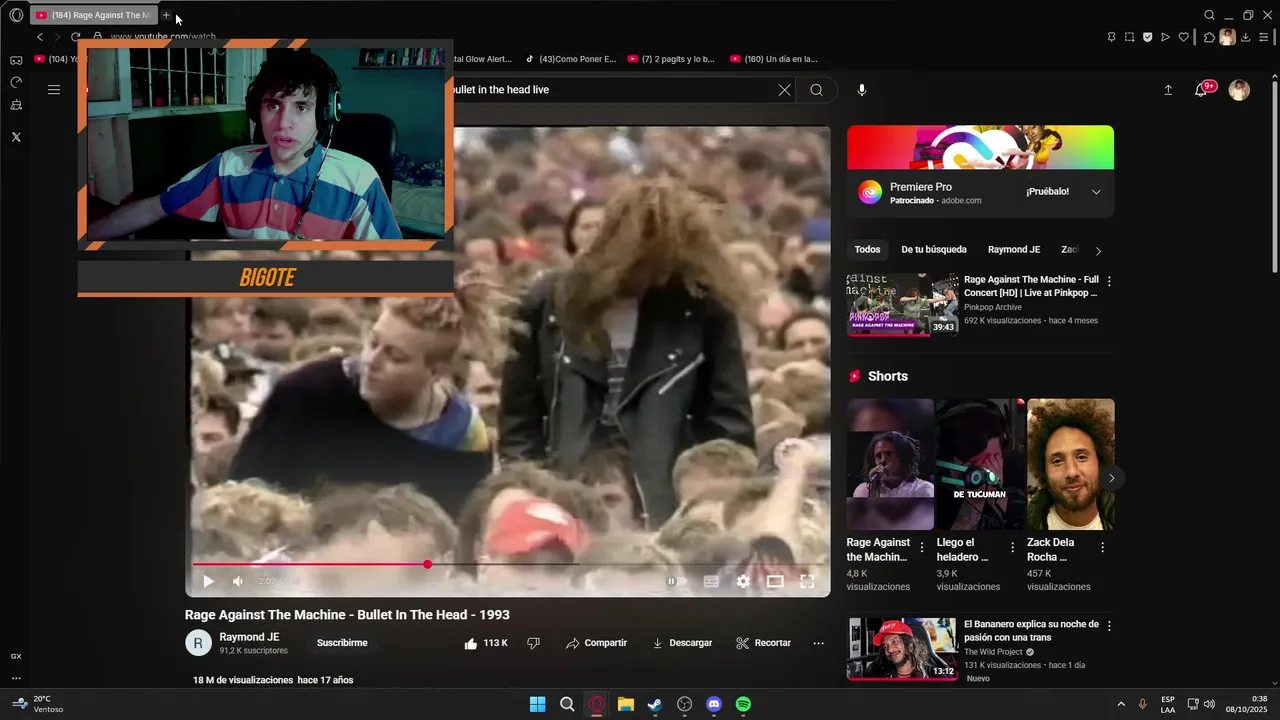This screenshot has width=1280, height=720.
Task: Open the browser extensions cube icon
Action: [x=1209, y=37]
